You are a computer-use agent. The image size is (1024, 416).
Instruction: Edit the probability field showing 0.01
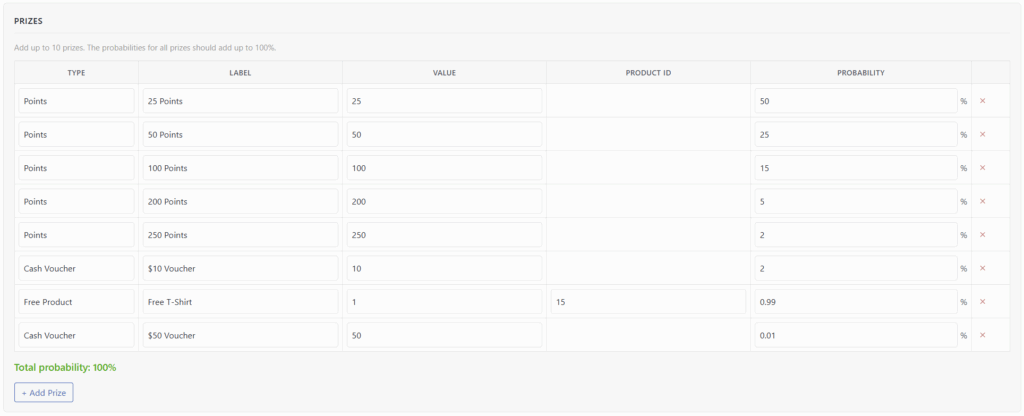856,335
